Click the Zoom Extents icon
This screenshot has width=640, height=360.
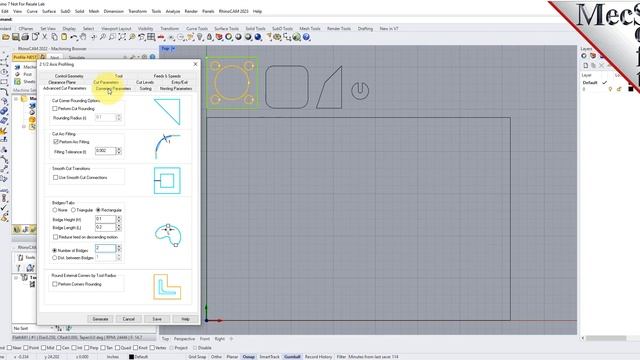pos(122,37)
